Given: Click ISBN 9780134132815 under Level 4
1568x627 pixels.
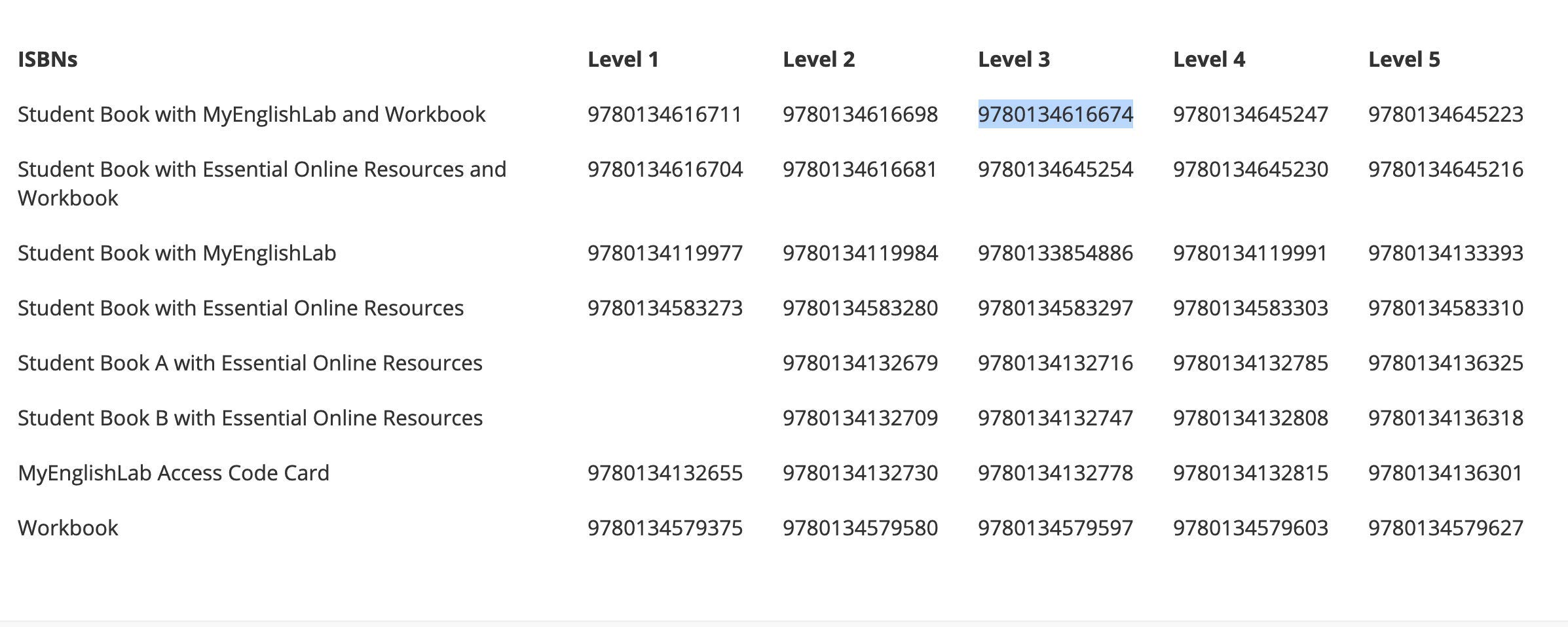Looking at the screenshot, I should pos(1250,473).
